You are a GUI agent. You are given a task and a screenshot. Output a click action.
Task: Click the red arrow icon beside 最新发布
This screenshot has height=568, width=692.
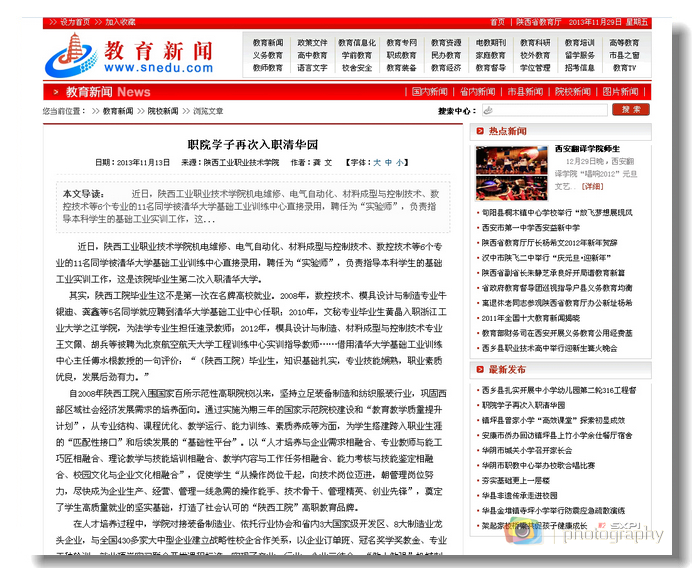pyautogui.click(x=480, y=369)
